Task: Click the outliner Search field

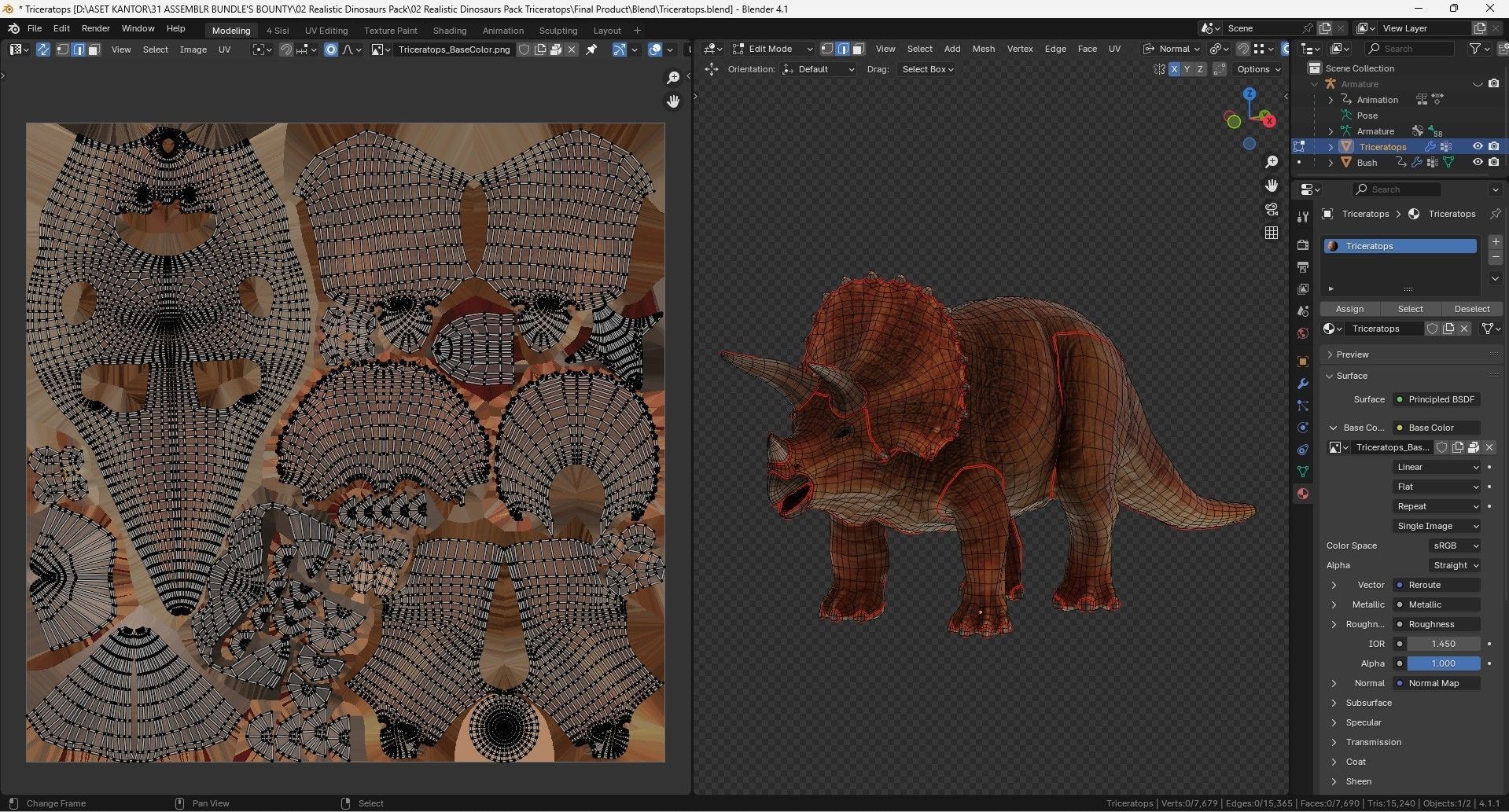Action: point(1409,49)
